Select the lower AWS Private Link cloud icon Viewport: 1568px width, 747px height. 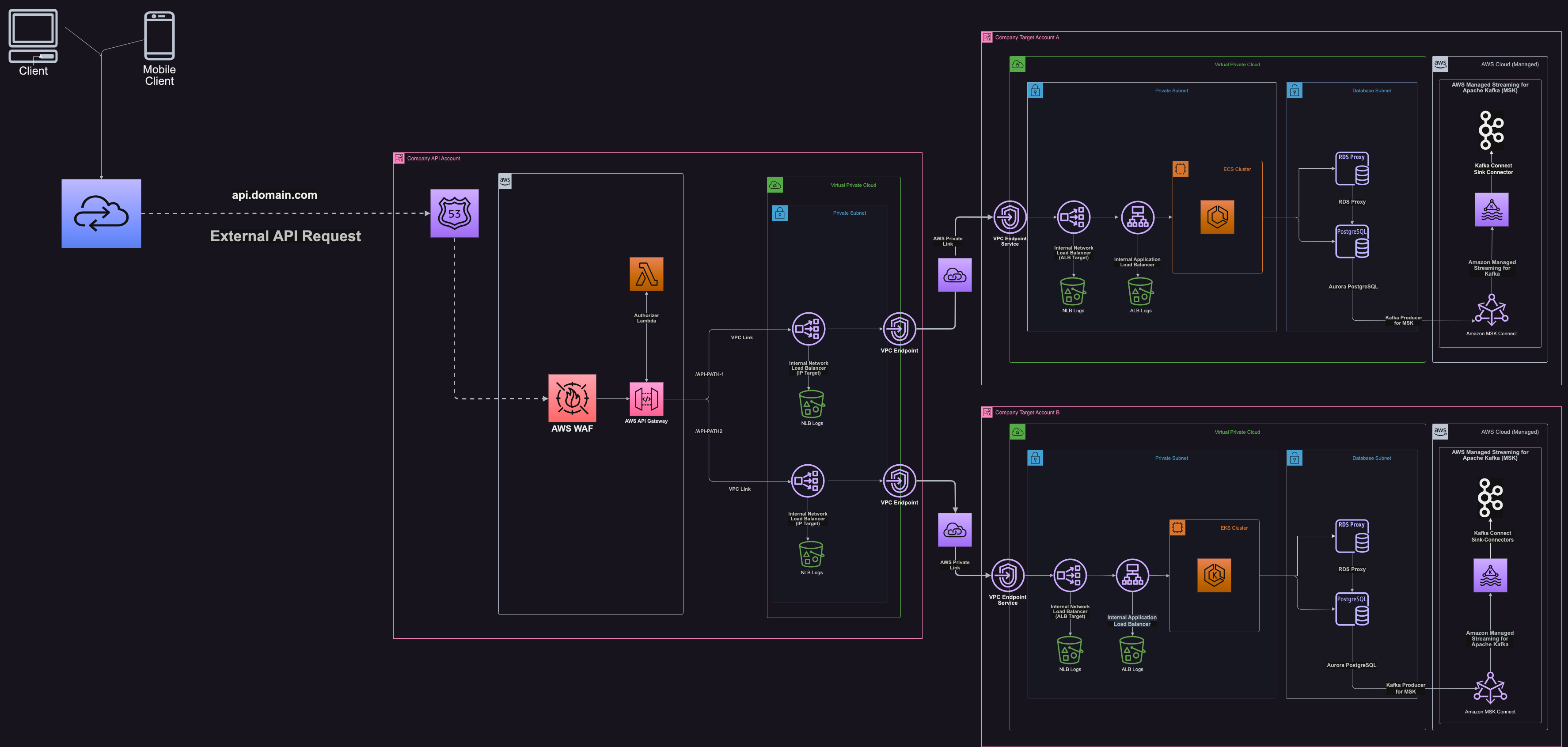(954, 530)
